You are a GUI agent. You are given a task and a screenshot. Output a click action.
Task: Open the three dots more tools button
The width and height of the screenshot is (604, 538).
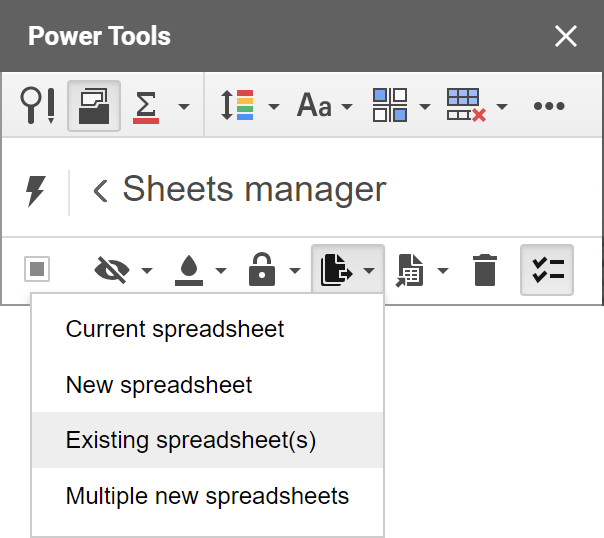pyautogui.click(x=549, y=106)
